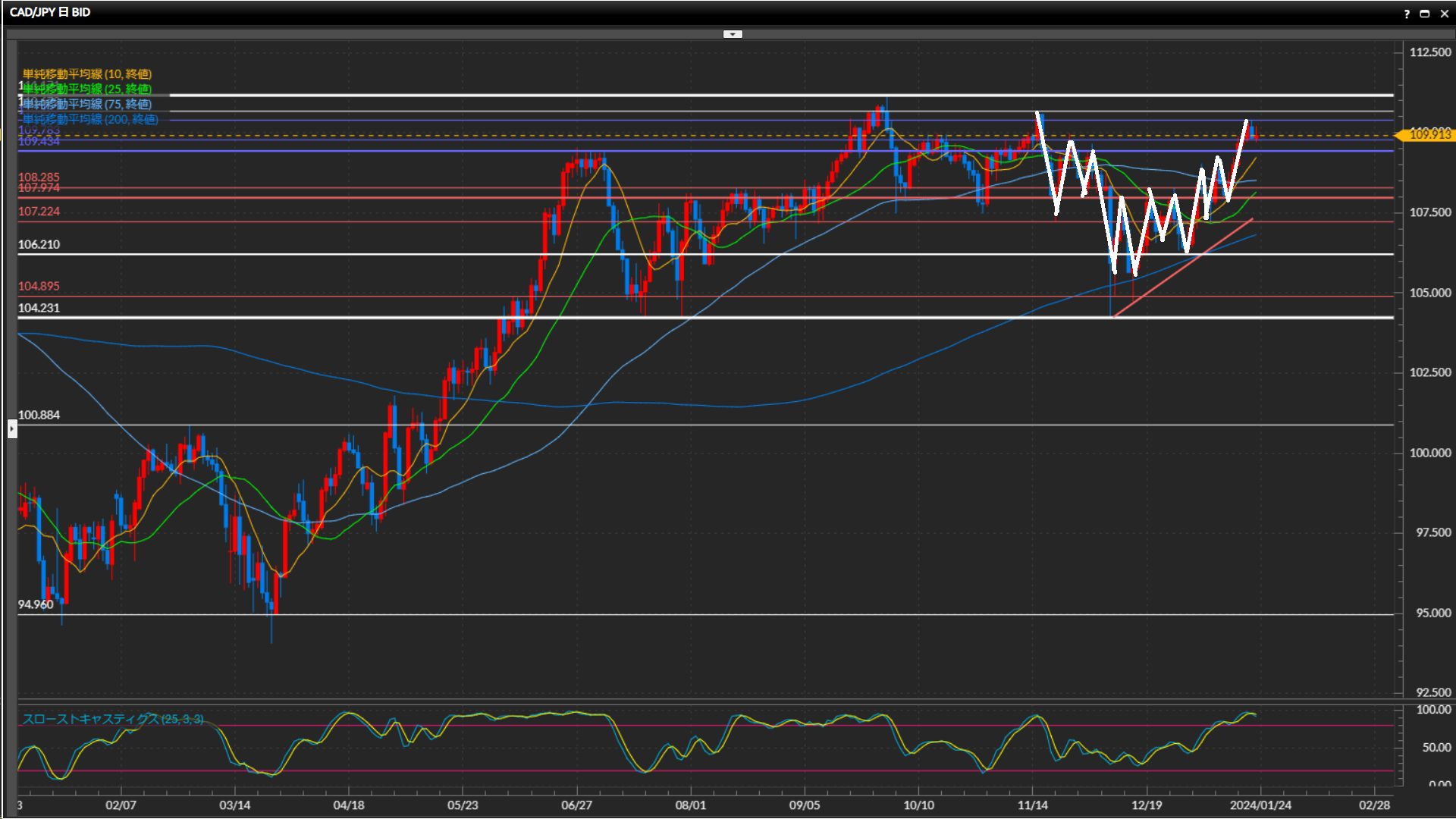This screenshot has height=819, width=1456.
Task: Select the 75-period moving average label
Action: [87, 104]
